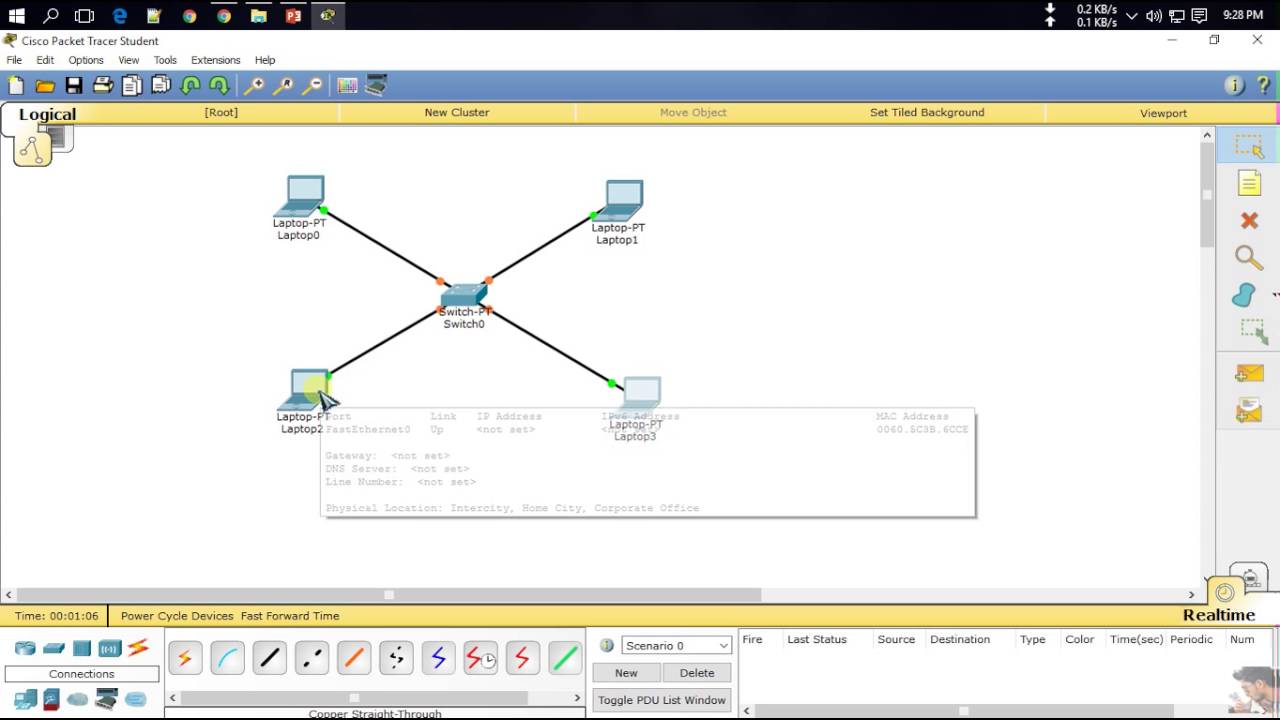This screenshot has width=1280, height=720.
Task: Select the automatic connection type lightning icon
Action: (x=185, y=658)
